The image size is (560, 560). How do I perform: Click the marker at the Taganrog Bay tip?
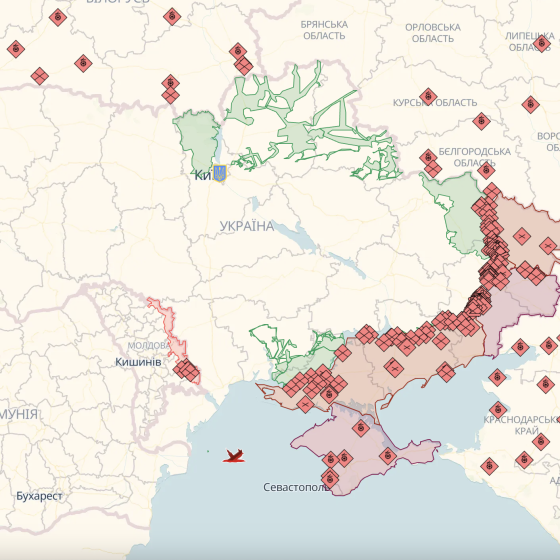(x=520, y=347)
